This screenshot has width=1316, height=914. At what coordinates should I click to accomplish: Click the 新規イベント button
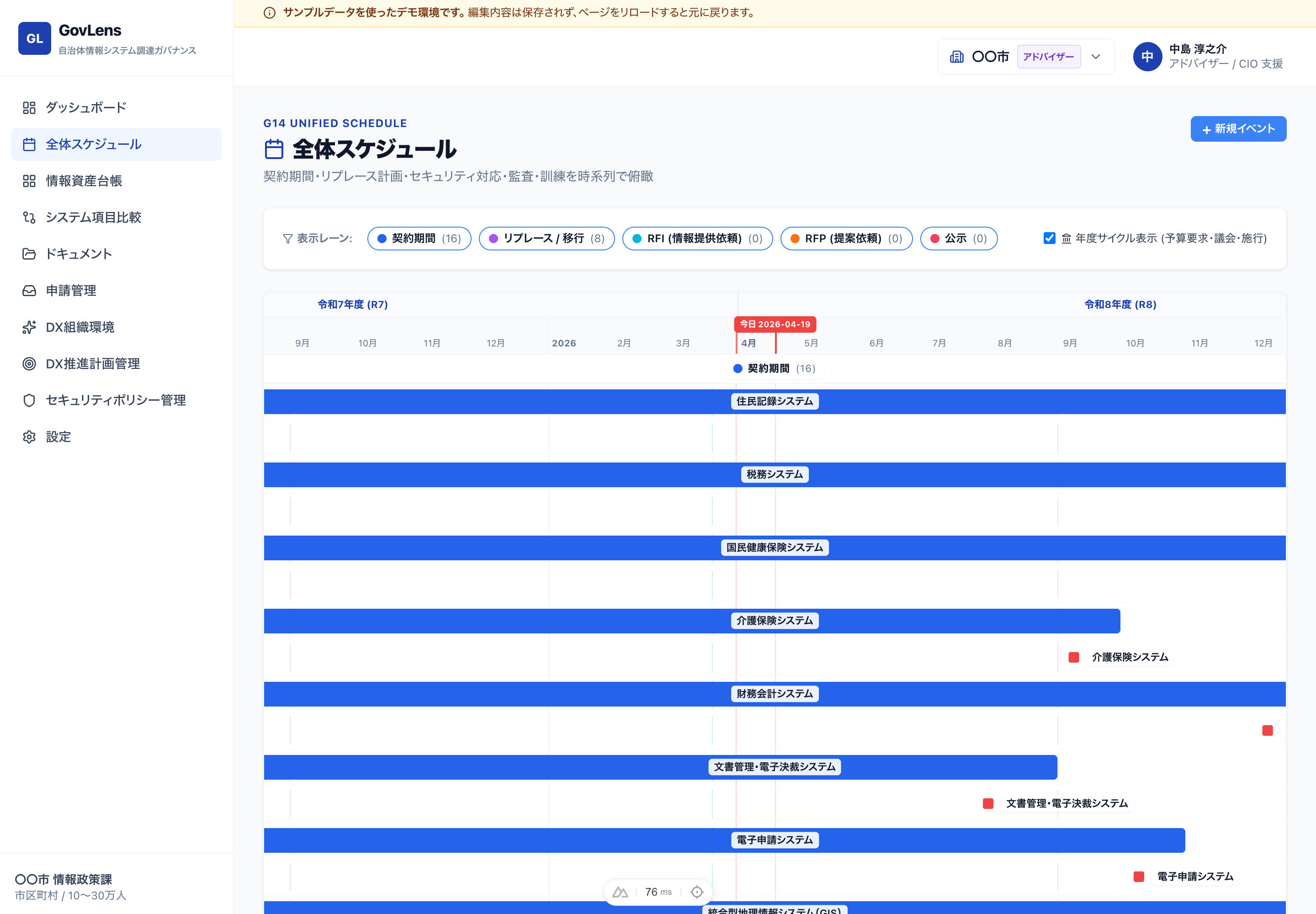pos(1238,129)
